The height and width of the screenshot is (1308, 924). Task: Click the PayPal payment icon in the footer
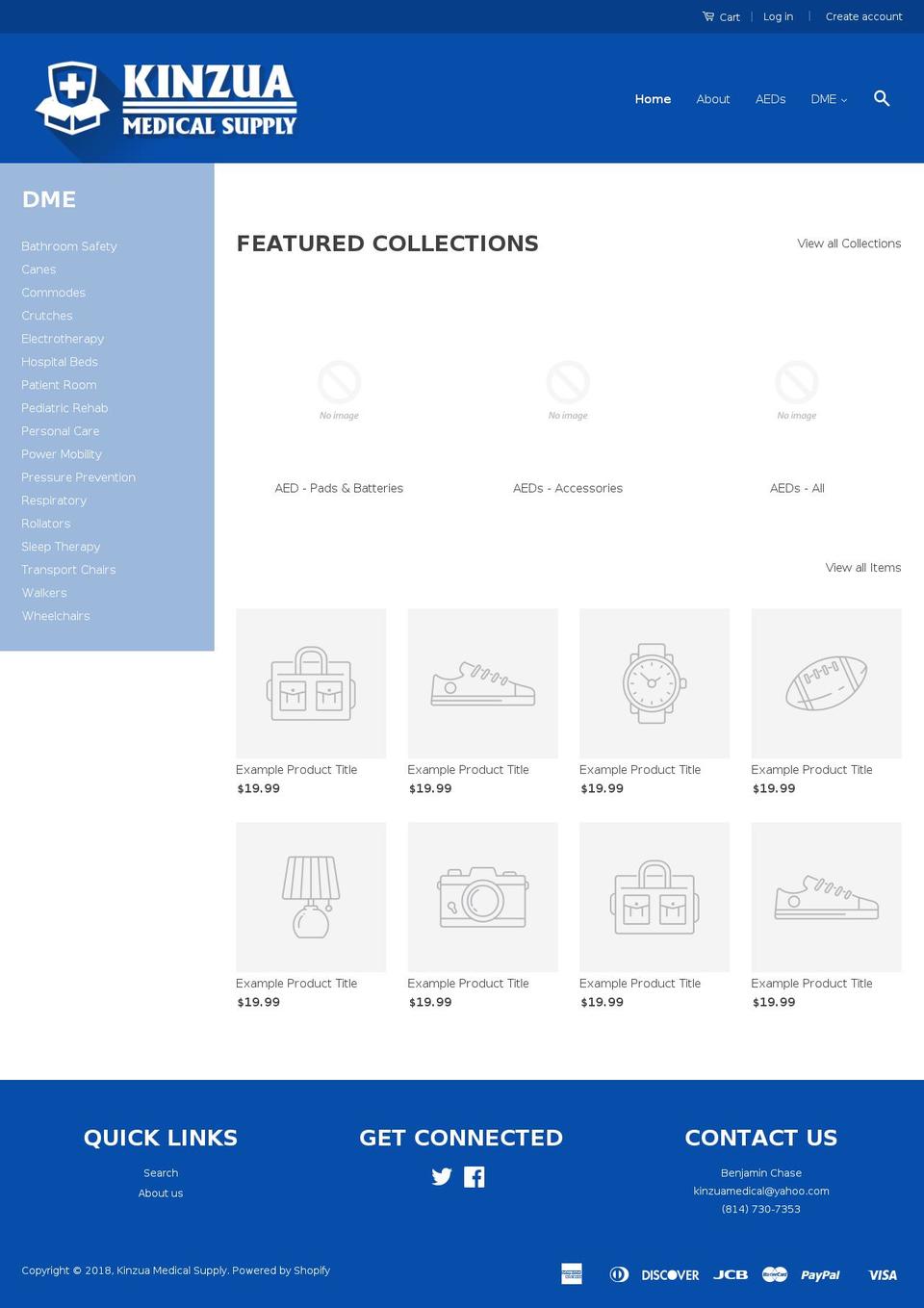coord(820,1274)
